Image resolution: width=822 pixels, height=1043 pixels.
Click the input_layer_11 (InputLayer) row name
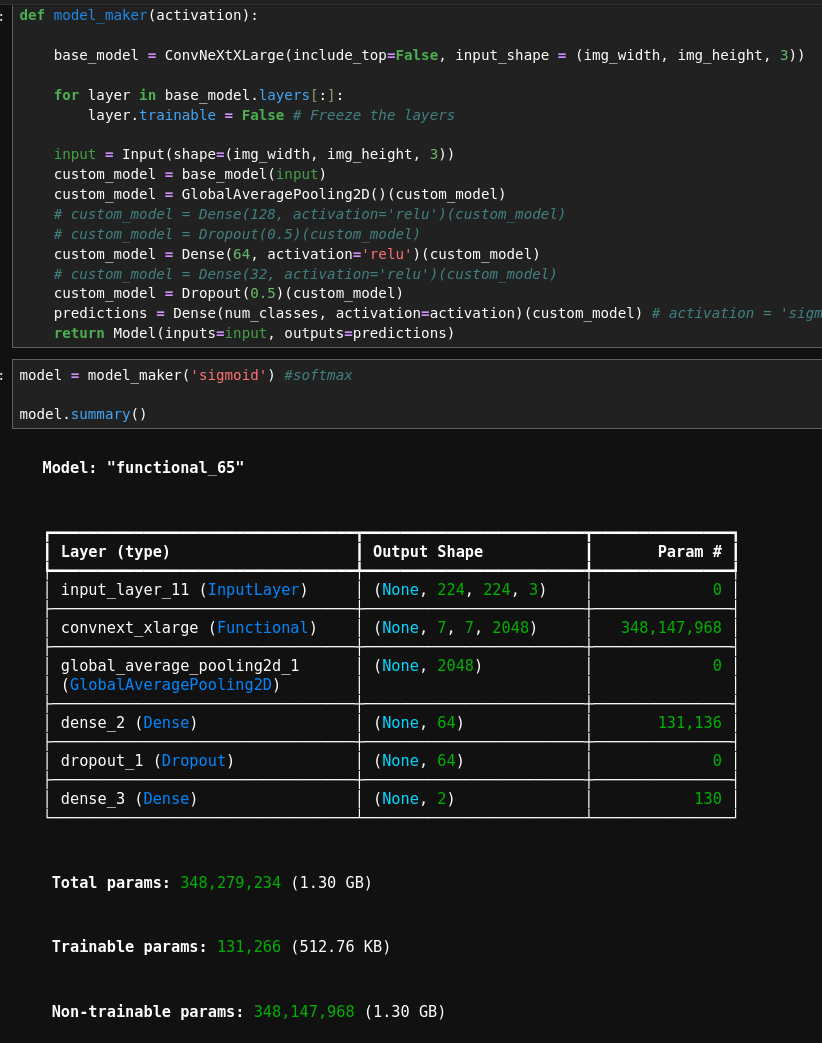coord(184,589)
